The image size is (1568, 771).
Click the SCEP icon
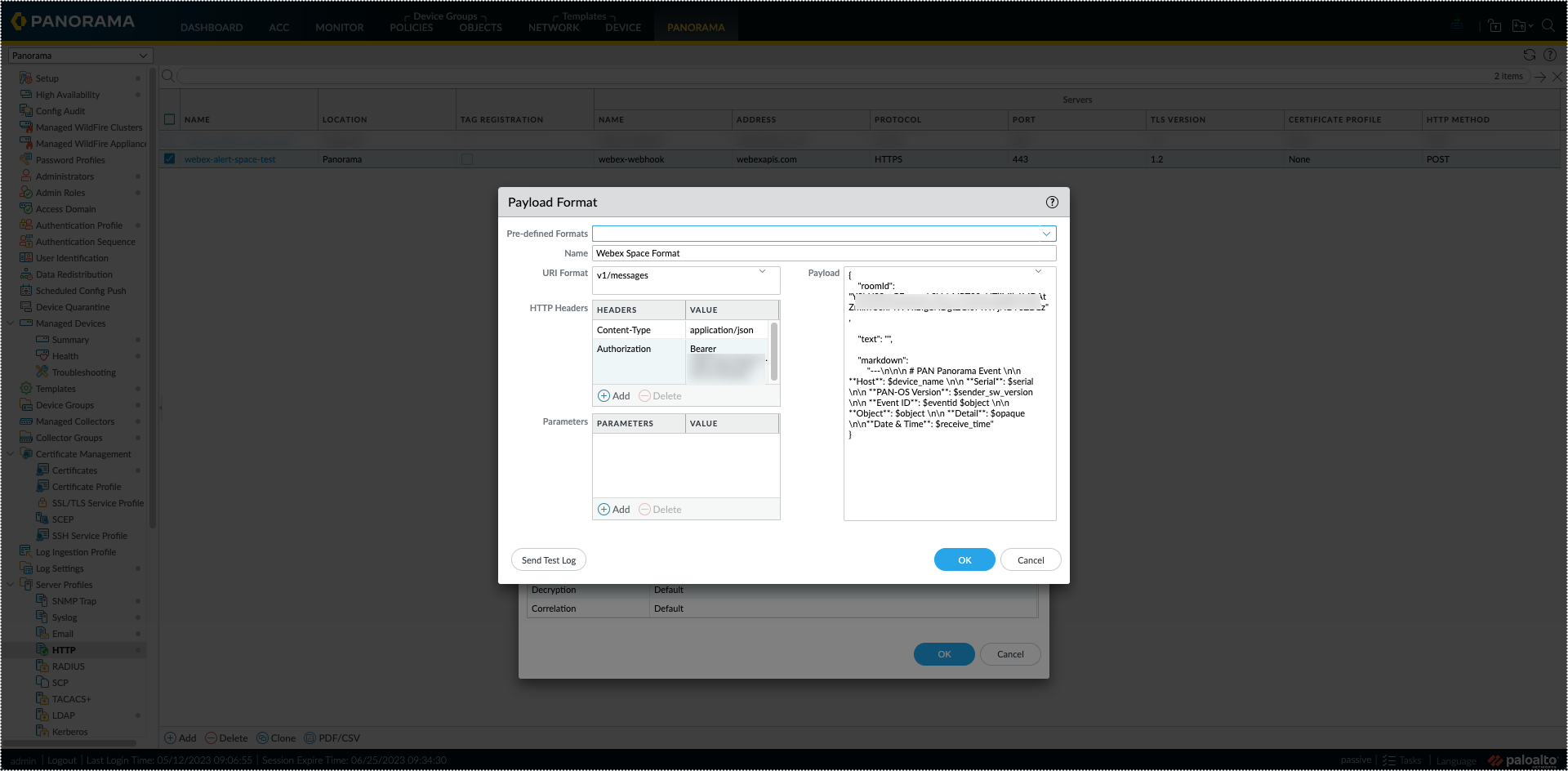coord(42,519)
